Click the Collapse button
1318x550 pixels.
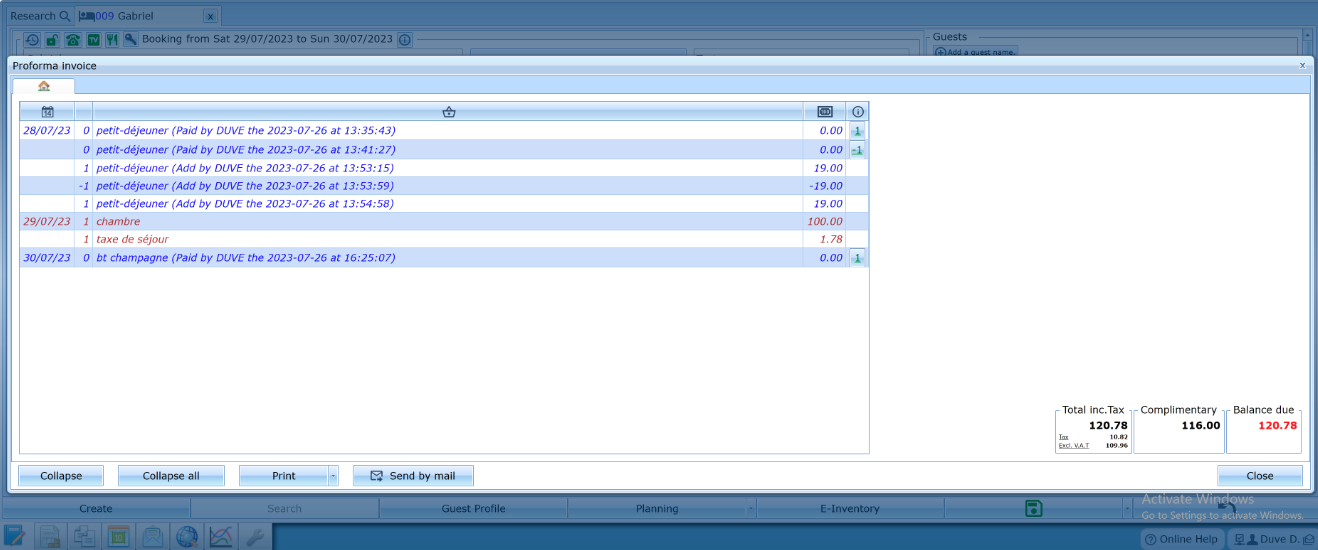(x=61, y=476)
